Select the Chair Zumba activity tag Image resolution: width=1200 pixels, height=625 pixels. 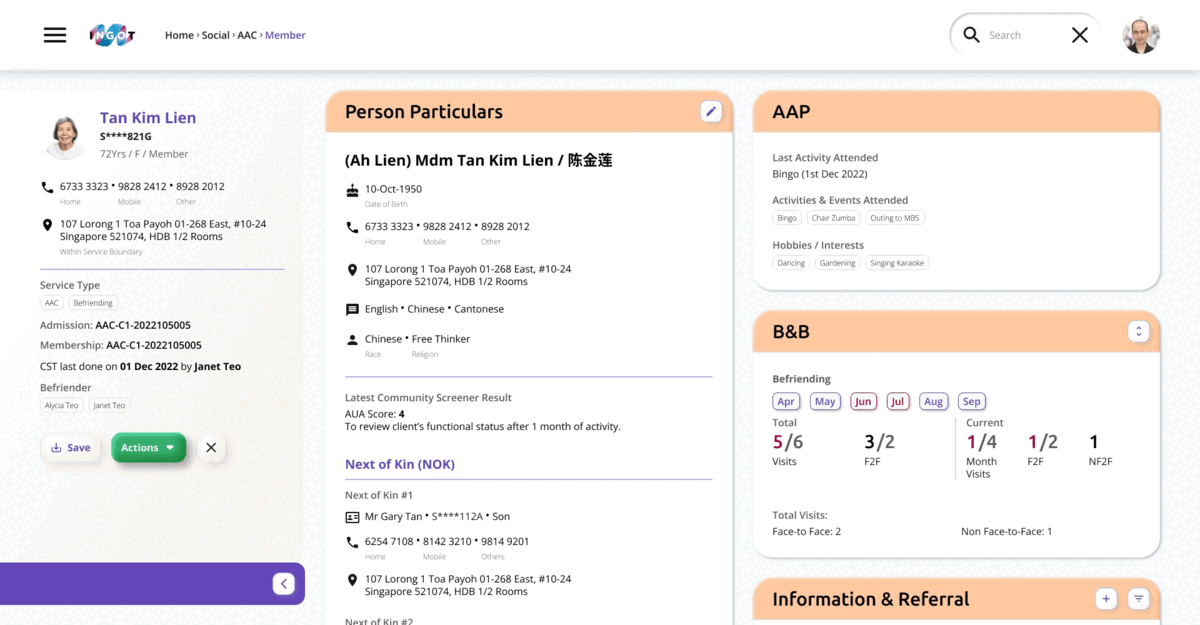(833, 218)
